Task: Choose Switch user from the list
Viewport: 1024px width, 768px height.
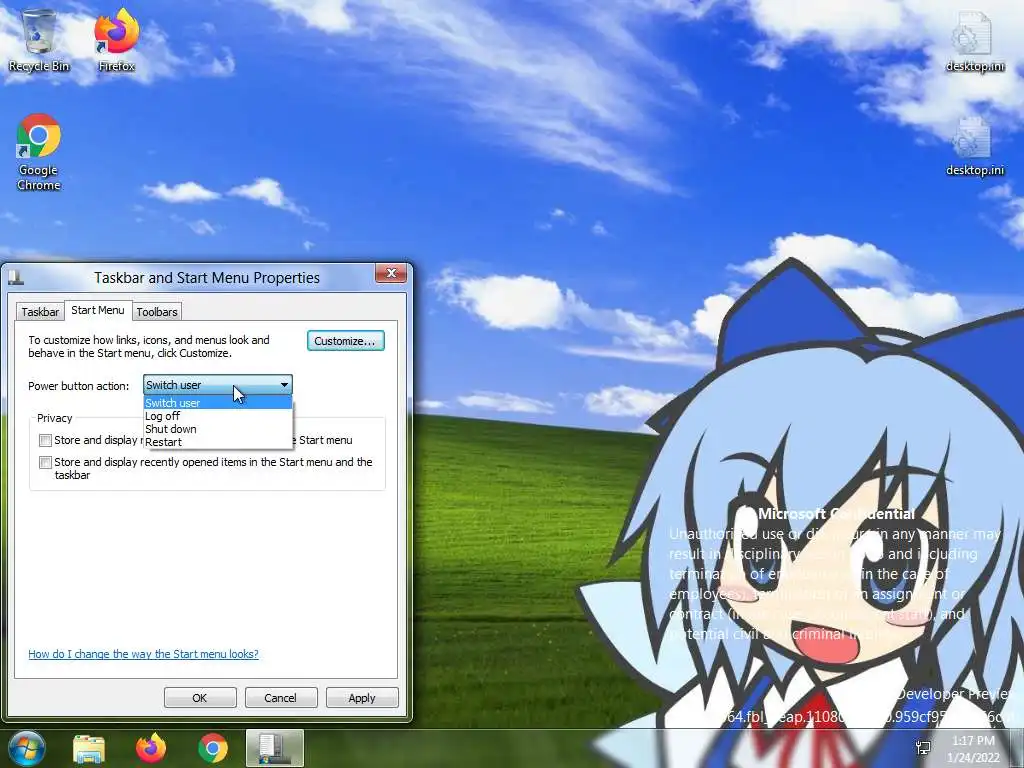Action: click(x=217, y=403)
